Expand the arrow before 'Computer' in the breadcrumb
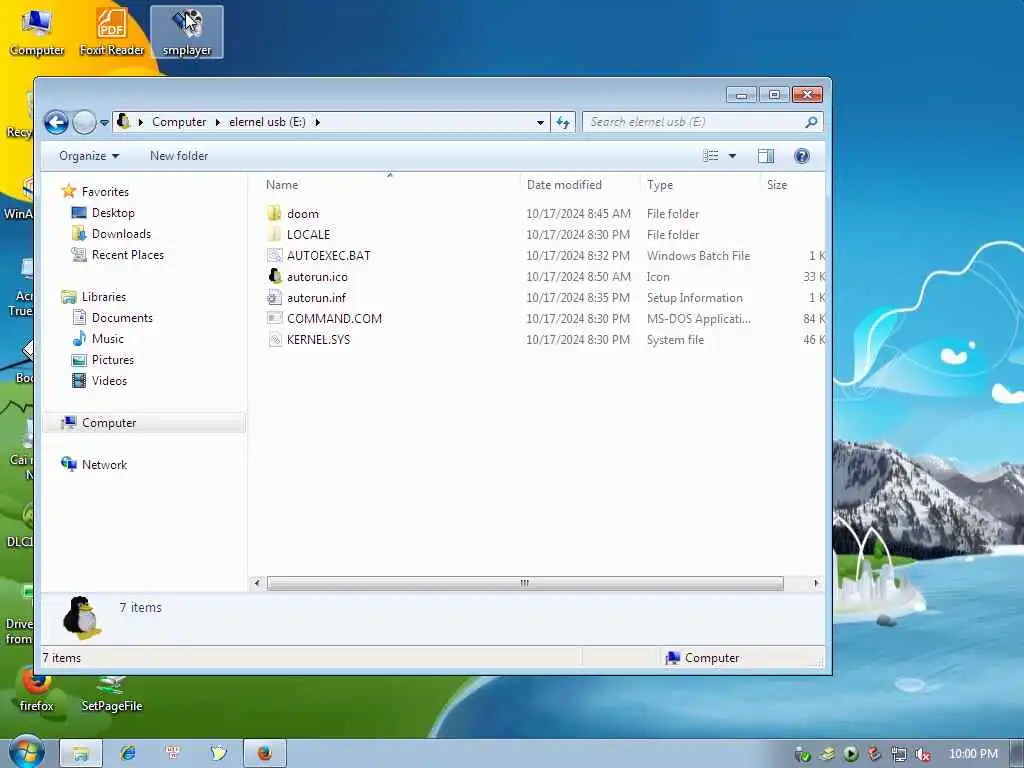This screenshot has width=1024, height=768. click(x=140, y=122)
